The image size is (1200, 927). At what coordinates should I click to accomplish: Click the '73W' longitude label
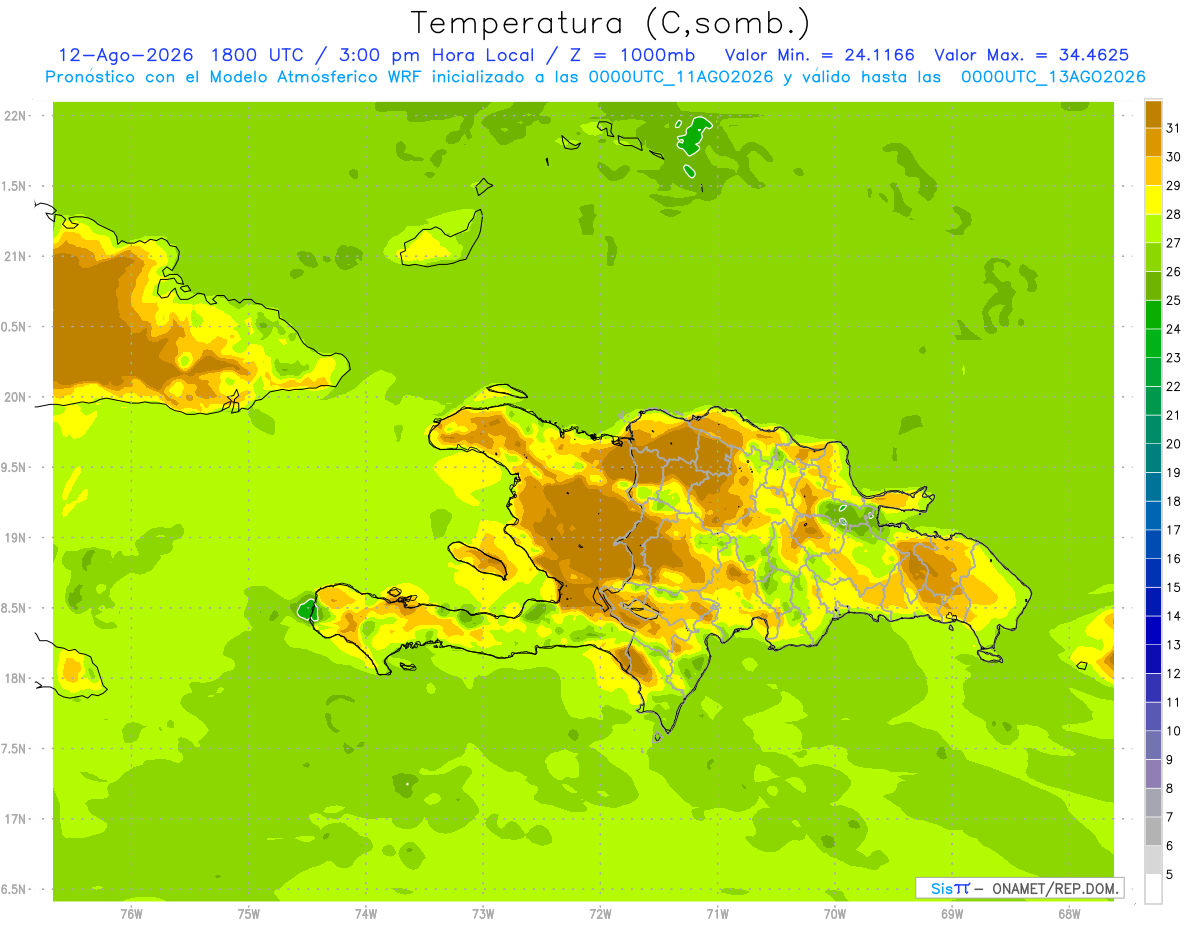pos(483,913)
